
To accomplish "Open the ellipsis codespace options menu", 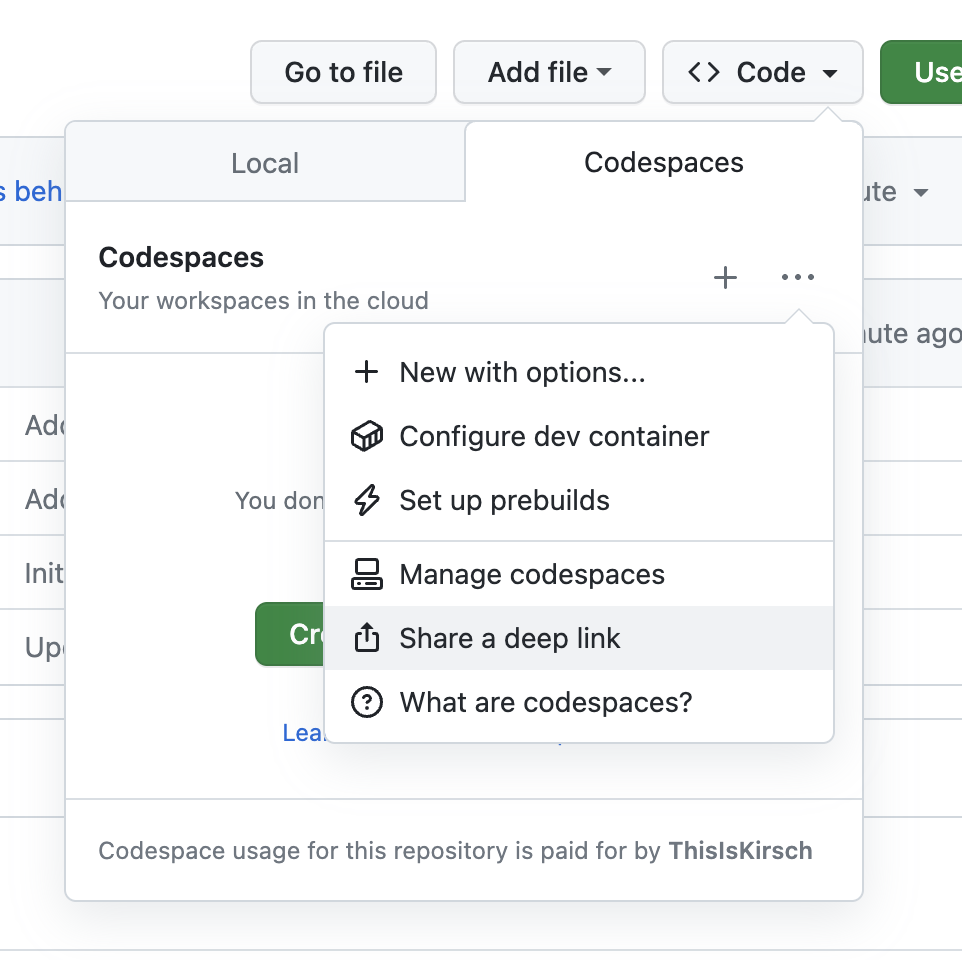I will pyautogui.click(x=797, y=278).
